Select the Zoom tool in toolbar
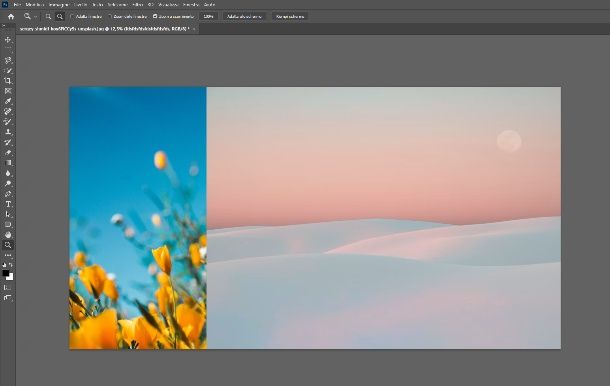Screen dimensions: 610x386 coord(8,245)
